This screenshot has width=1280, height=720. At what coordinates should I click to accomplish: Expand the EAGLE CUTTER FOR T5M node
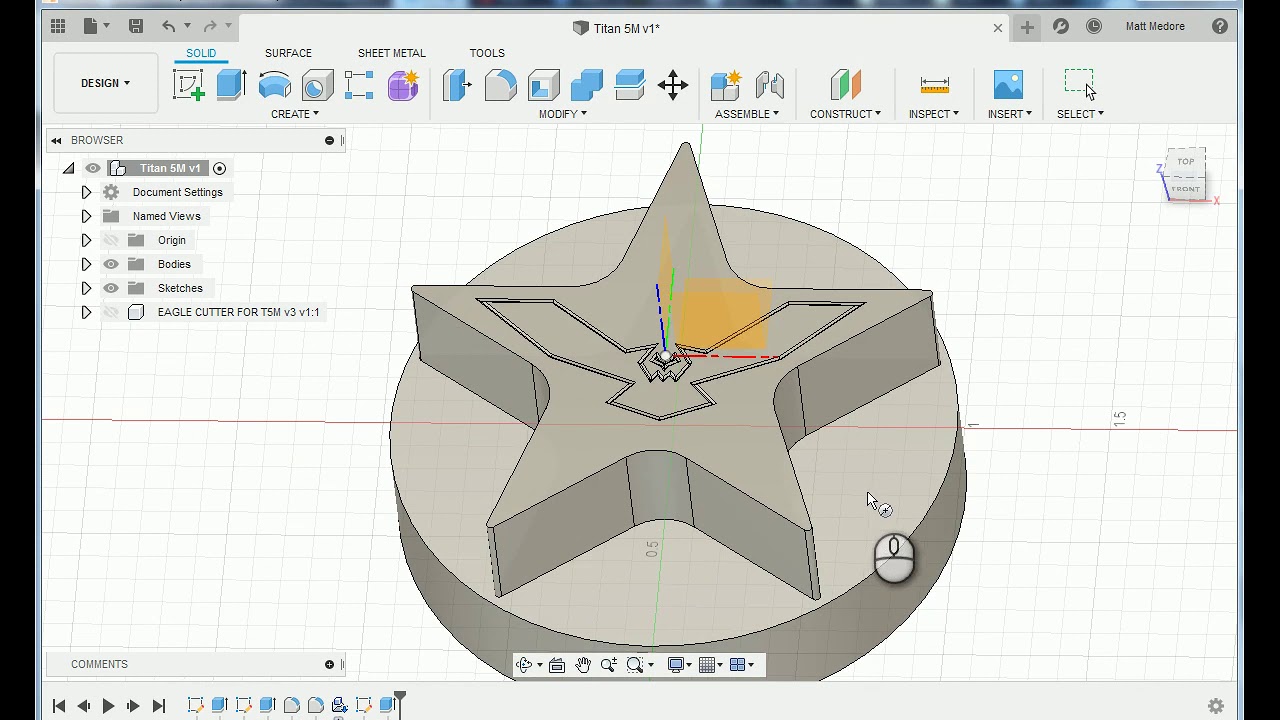click(x=86, y=312)
